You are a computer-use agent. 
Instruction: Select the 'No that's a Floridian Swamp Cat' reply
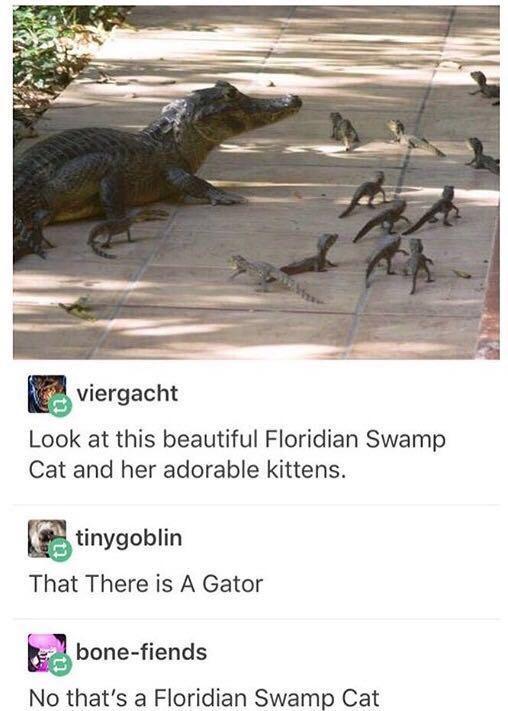coord(204,698)
